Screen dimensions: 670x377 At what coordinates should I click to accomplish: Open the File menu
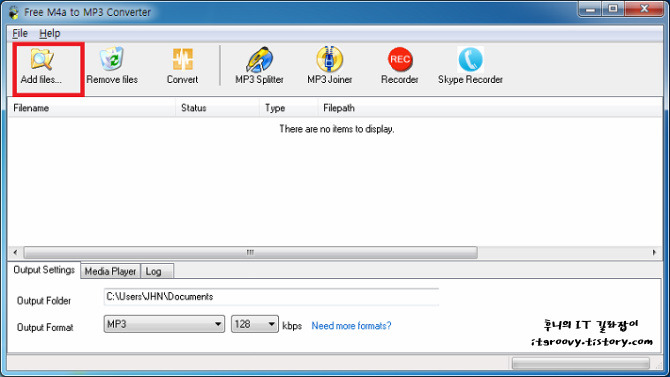[x=20, y=33]
